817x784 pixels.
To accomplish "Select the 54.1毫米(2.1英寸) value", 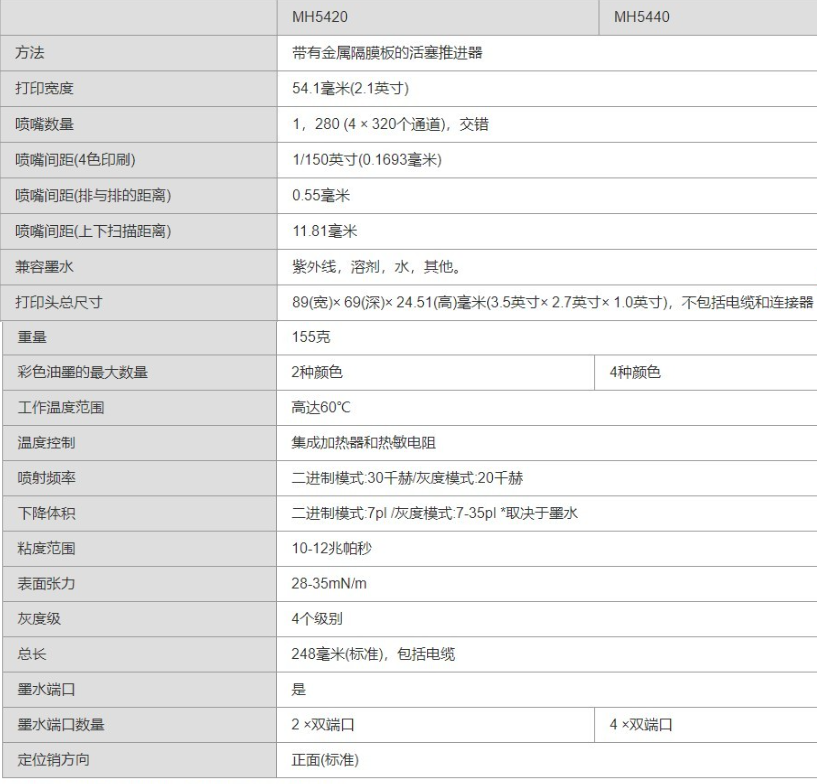I will (x=350, y=88).
